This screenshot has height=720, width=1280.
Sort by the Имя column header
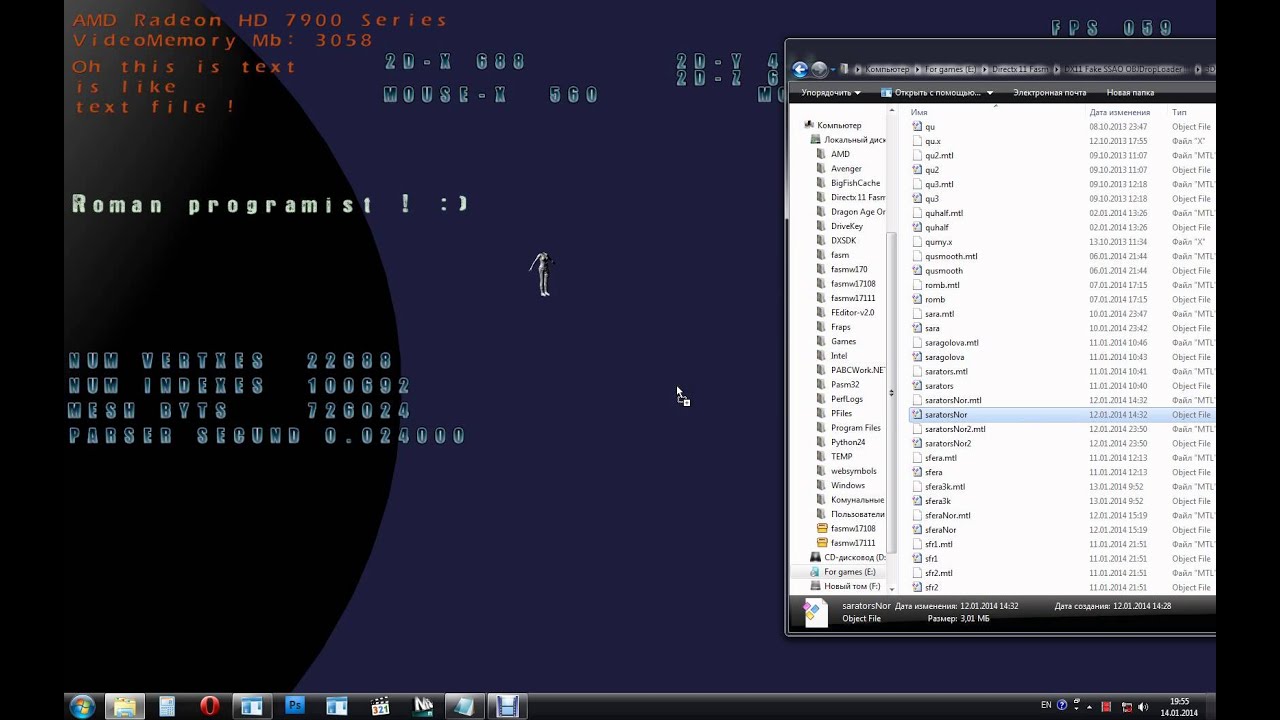coord(919,113)
